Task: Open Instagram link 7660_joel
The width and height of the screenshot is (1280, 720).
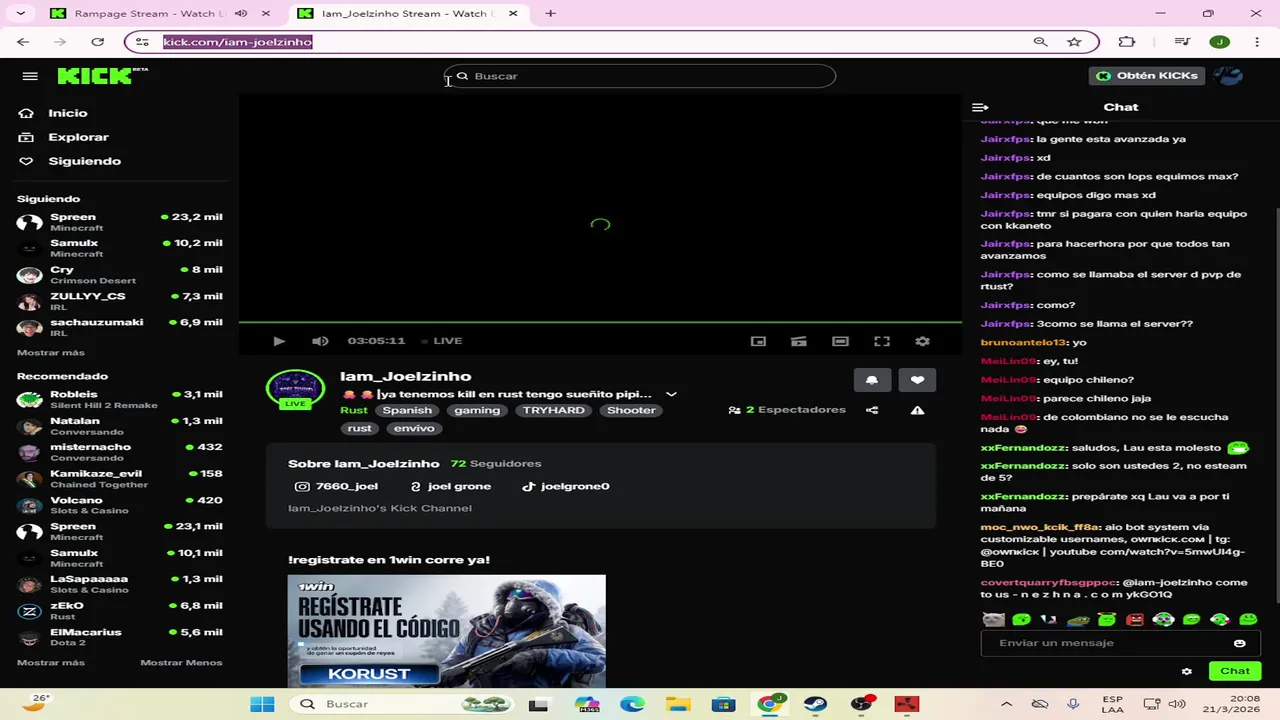Action: [x=337, y=486]
